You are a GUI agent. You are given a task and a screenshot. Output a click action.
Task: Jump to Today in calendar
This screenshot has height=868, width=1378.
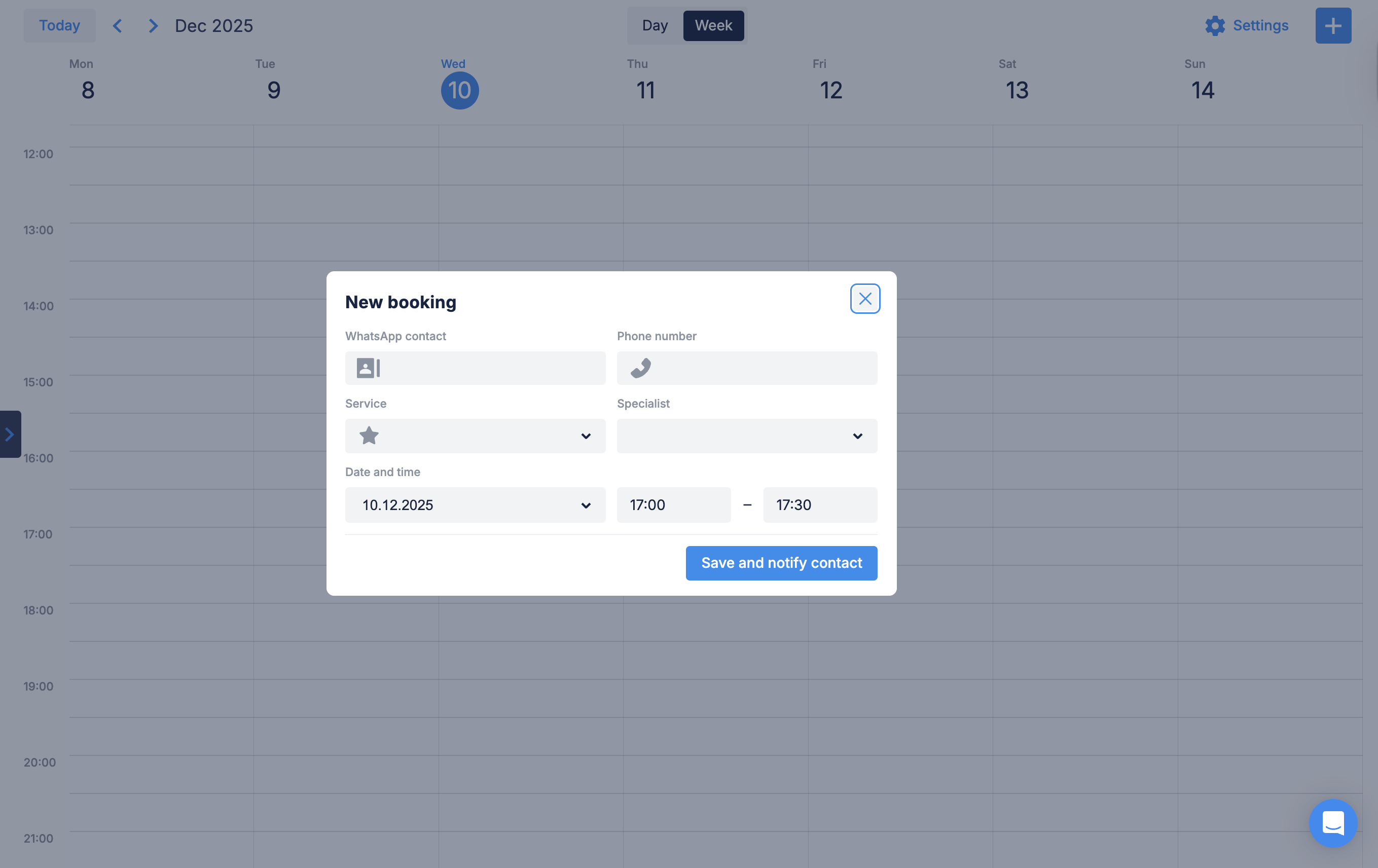tap(59, 26)
